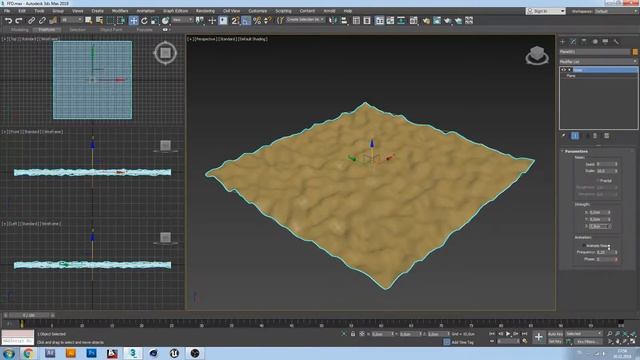The image size is (640, 360).
Task: Enable the Fractal checkbox
Action: pos(598,180)
